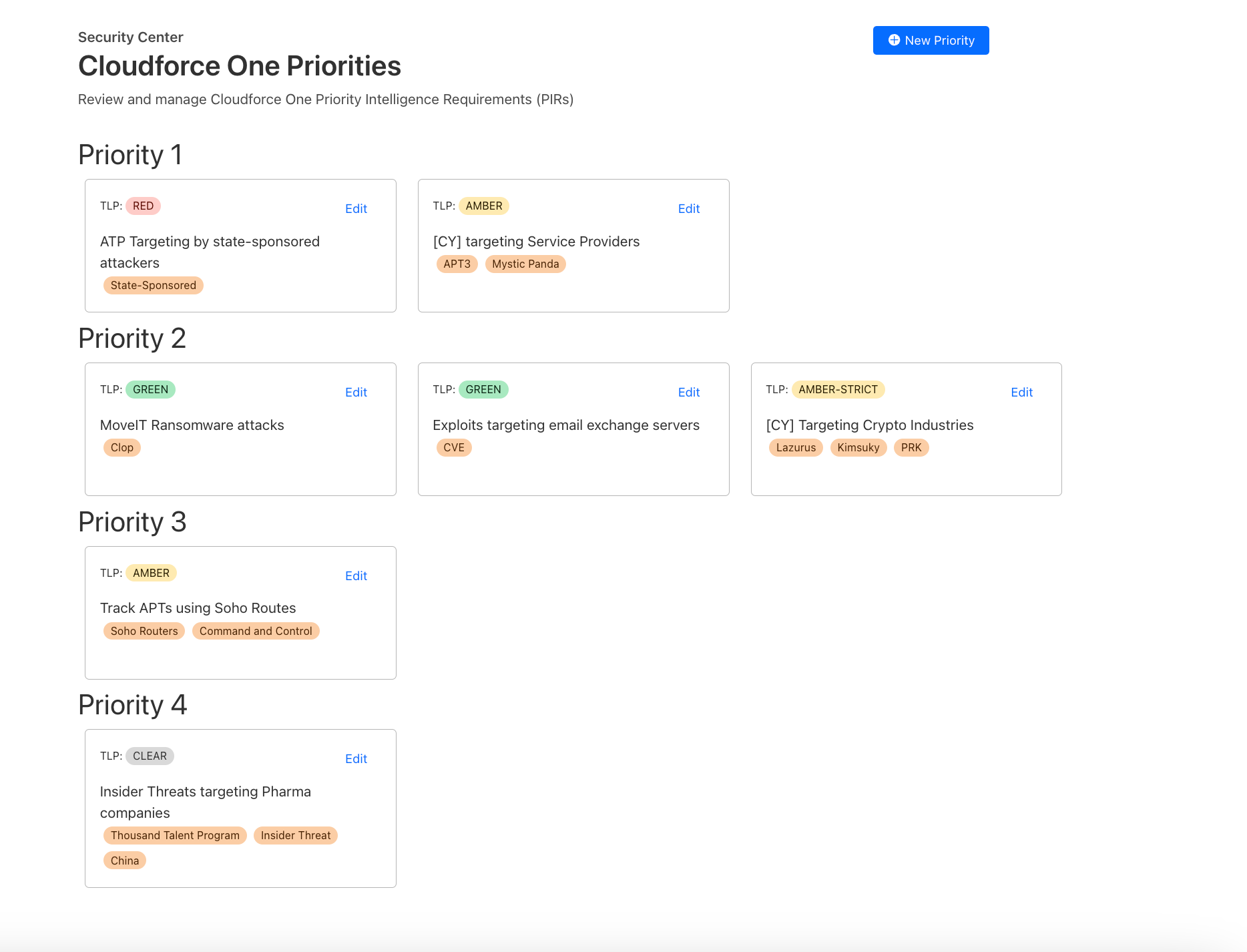
Task: Select the Command and Control tag
Action: [x=256, y=631]
